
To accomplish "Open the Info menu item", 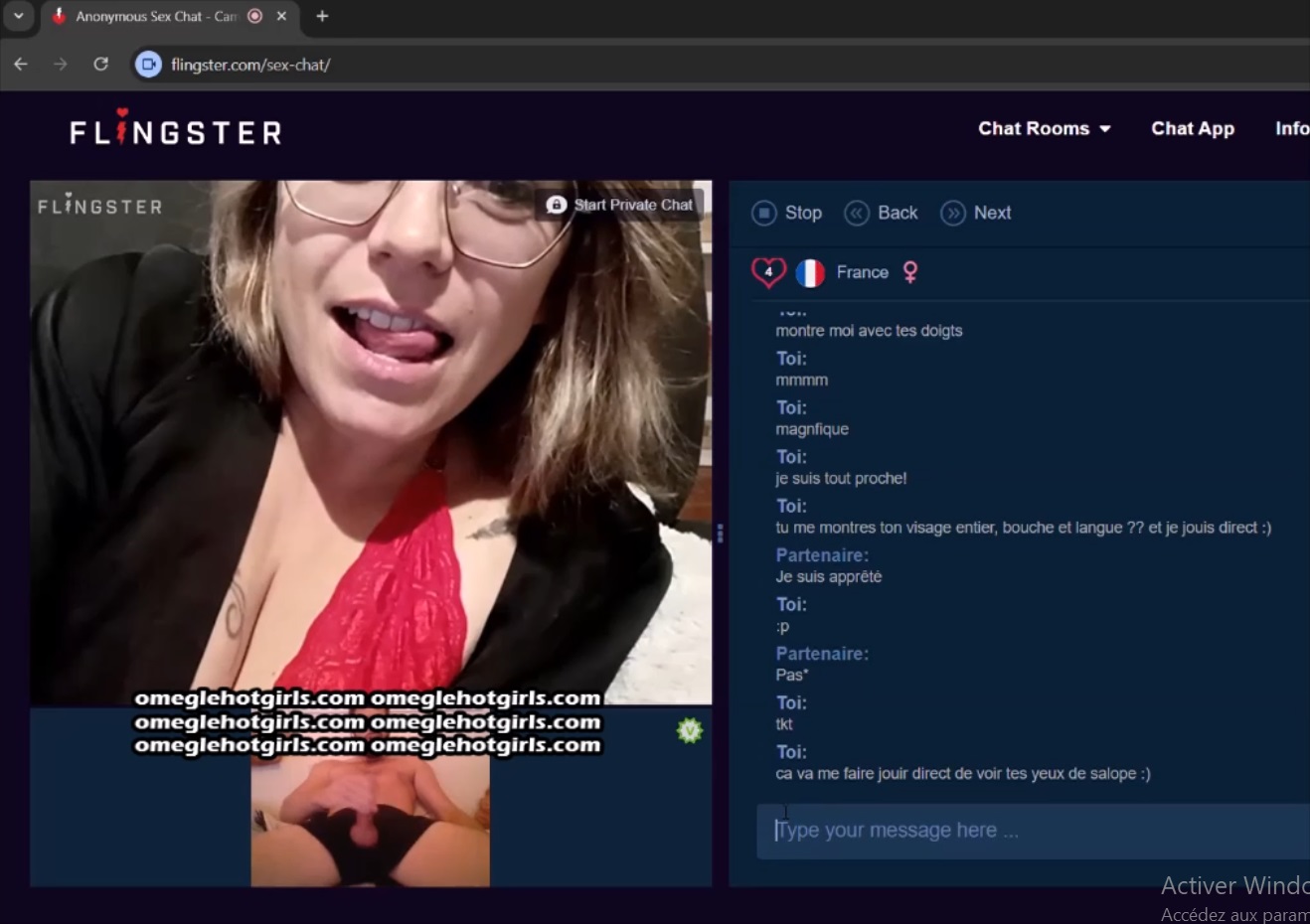I will coord(1291,128).
